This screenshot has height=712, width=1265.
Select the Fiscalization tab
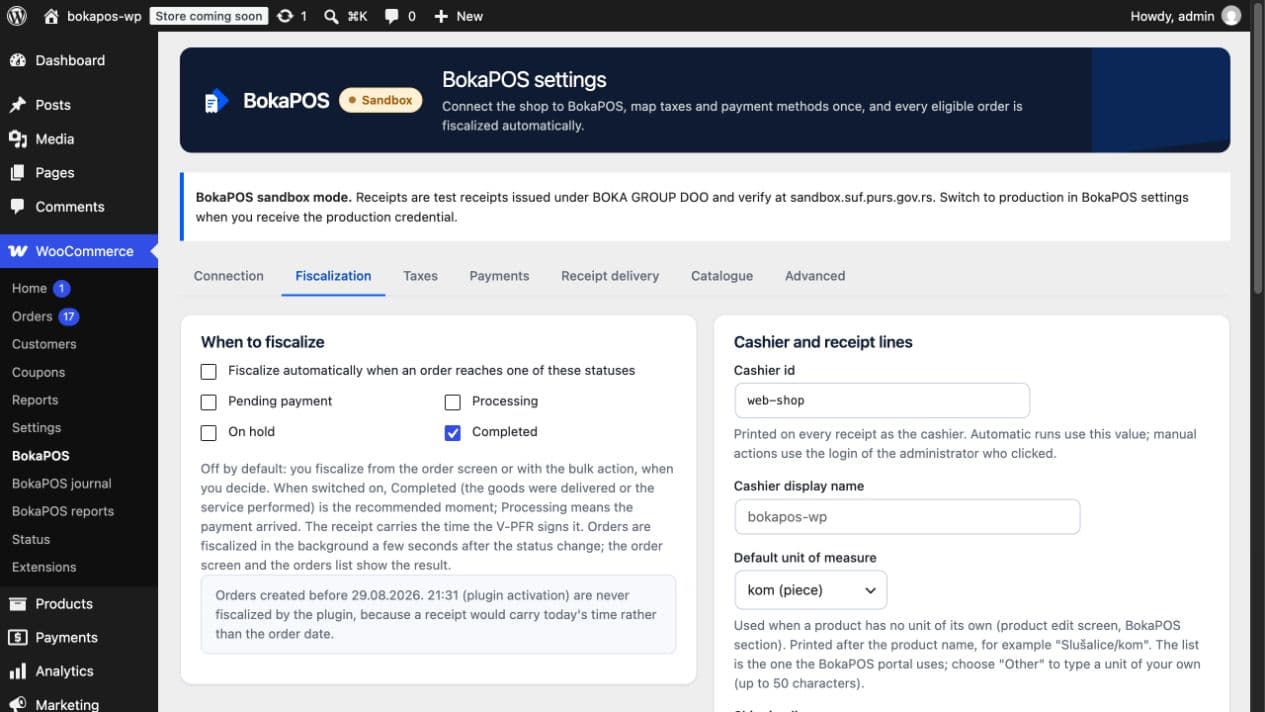pos(333,276)
